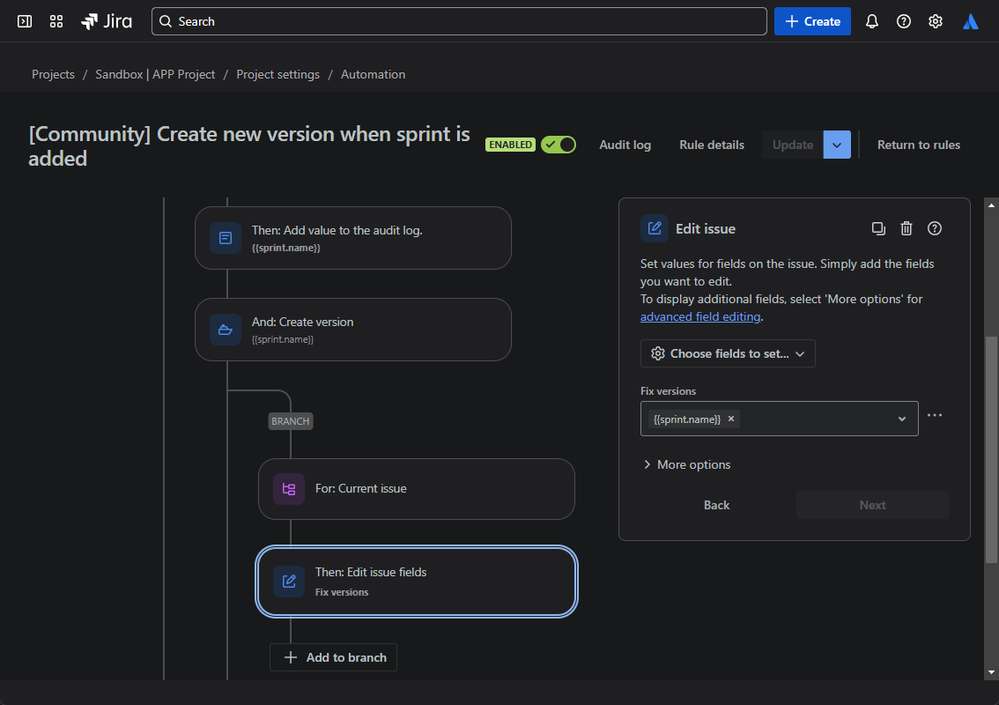999x705 pixels.
Task: Toggle the rule Enabled switch
Action: [558, 145]
